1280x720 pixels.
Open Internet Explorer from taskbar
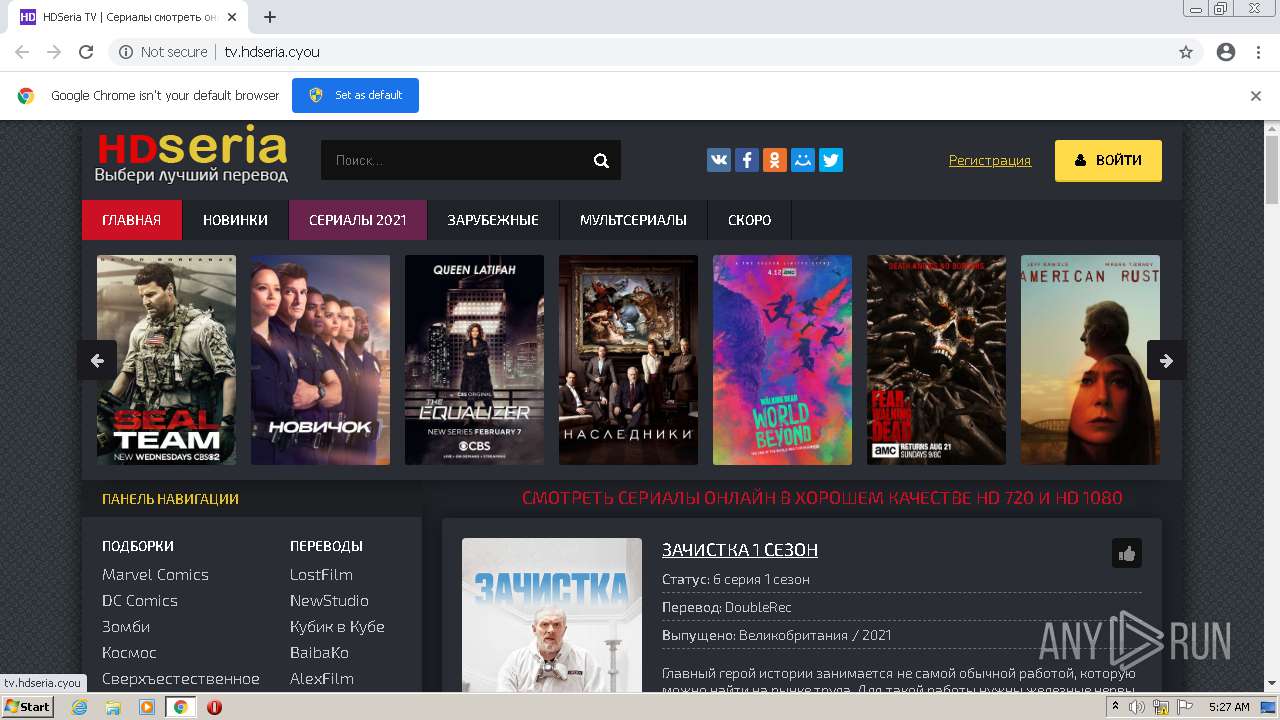point(80,707)
